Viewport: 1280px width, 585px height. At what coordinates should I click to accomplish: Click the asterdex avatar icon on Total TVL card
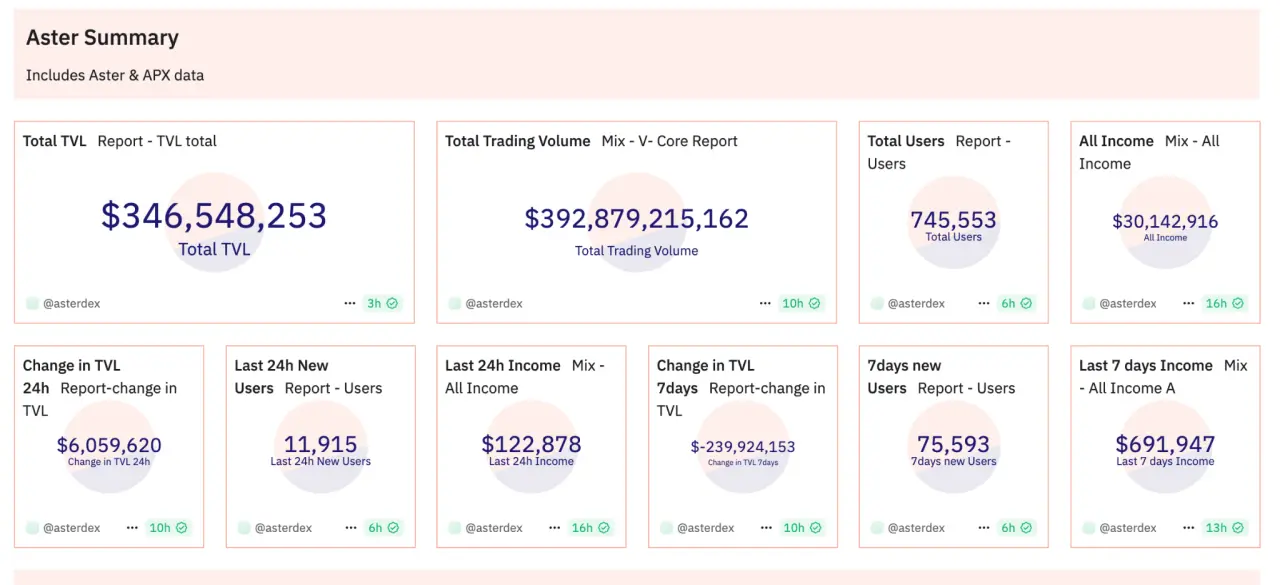[33, 303]
